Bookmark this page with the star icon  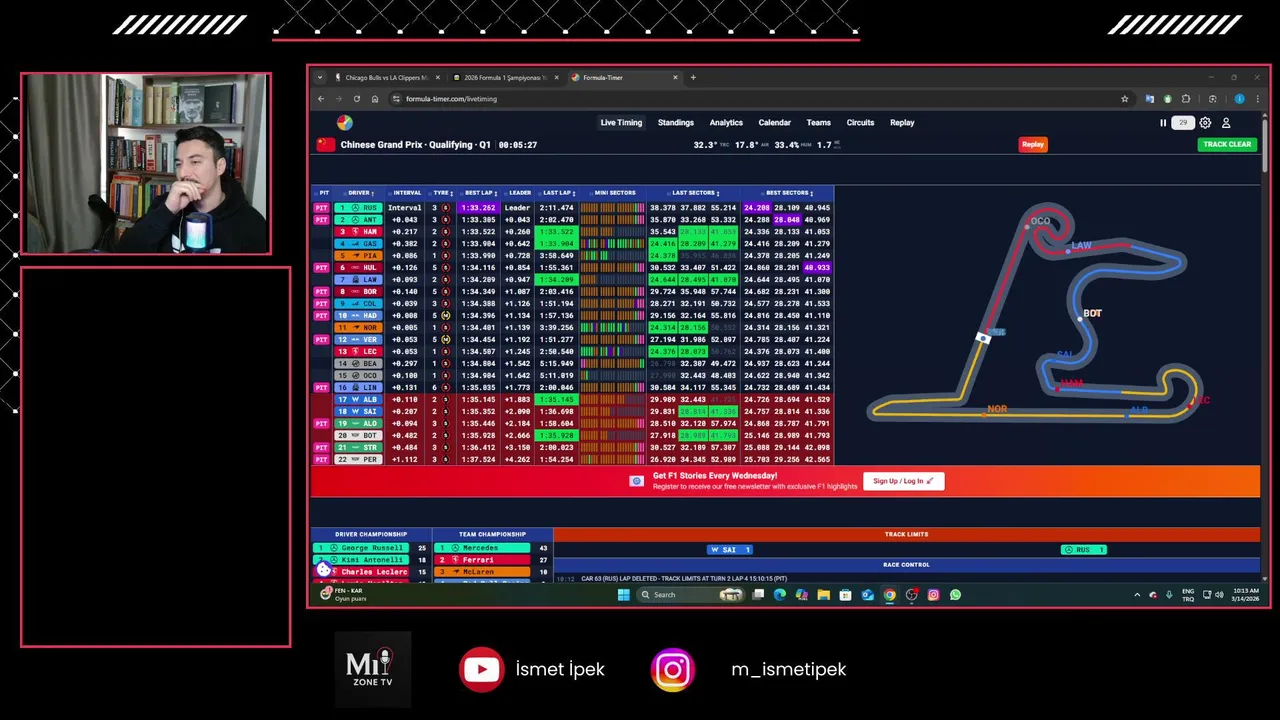[1125, 99]
